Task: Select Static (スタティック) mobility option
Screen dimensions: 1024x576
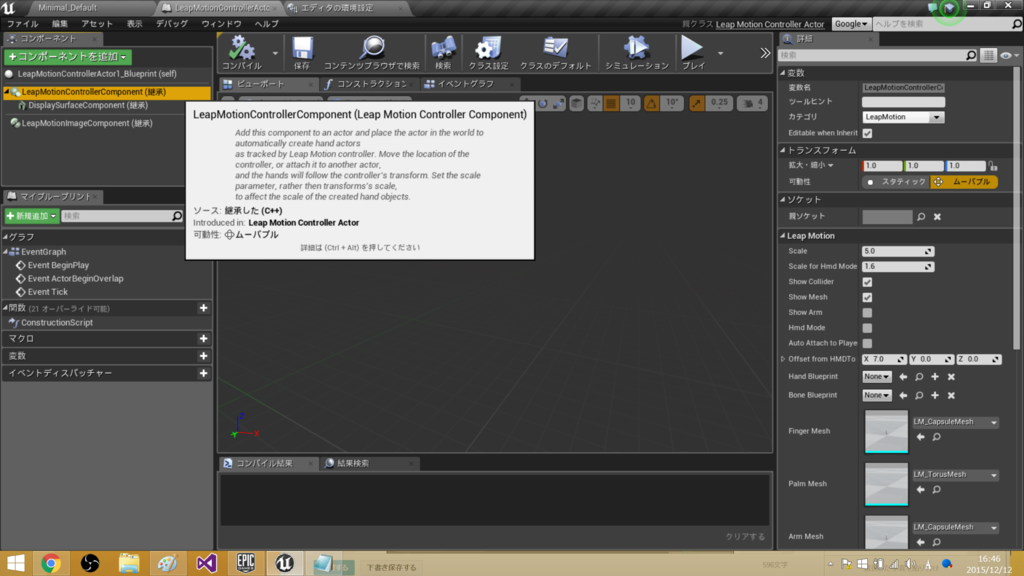Action: (x=896, y=182)
